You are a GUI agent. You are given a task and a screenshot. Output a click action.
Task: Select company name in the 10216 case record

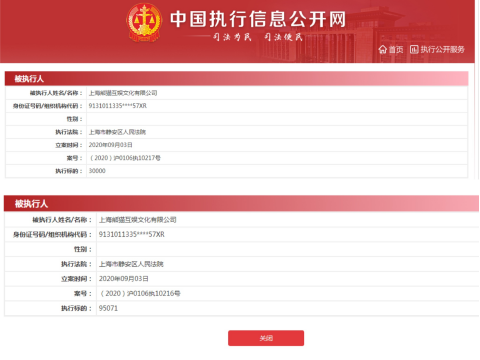[137, 220]
